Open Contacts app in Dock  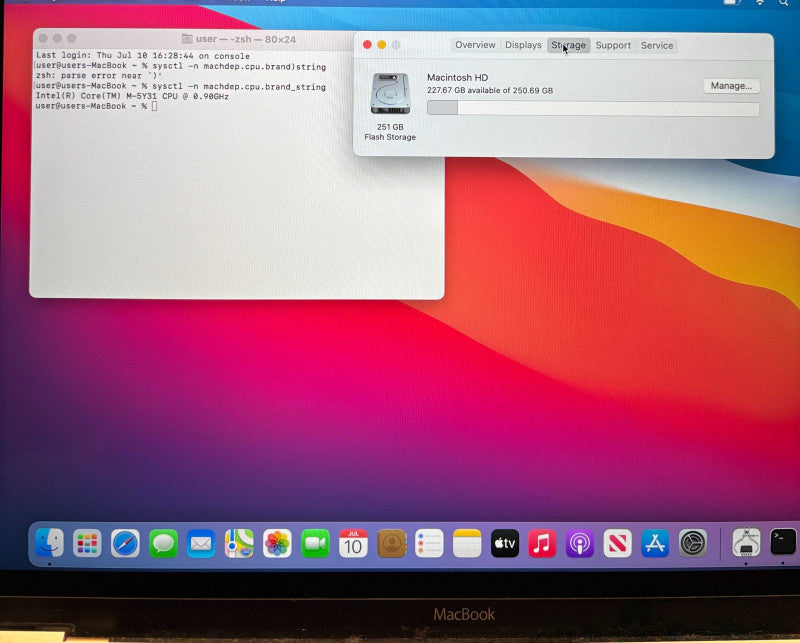391,543
